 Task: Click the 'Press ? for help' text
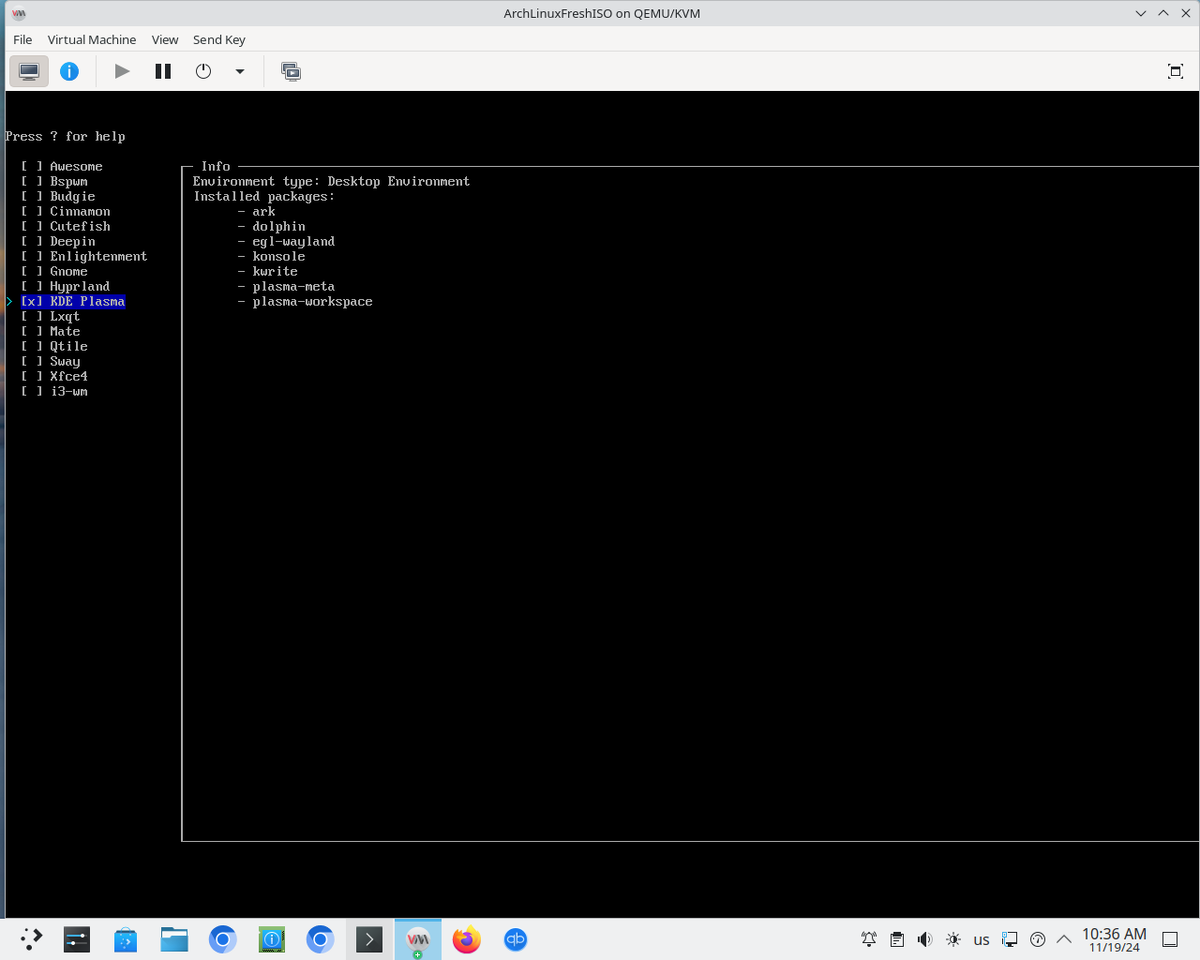[65, 136]
